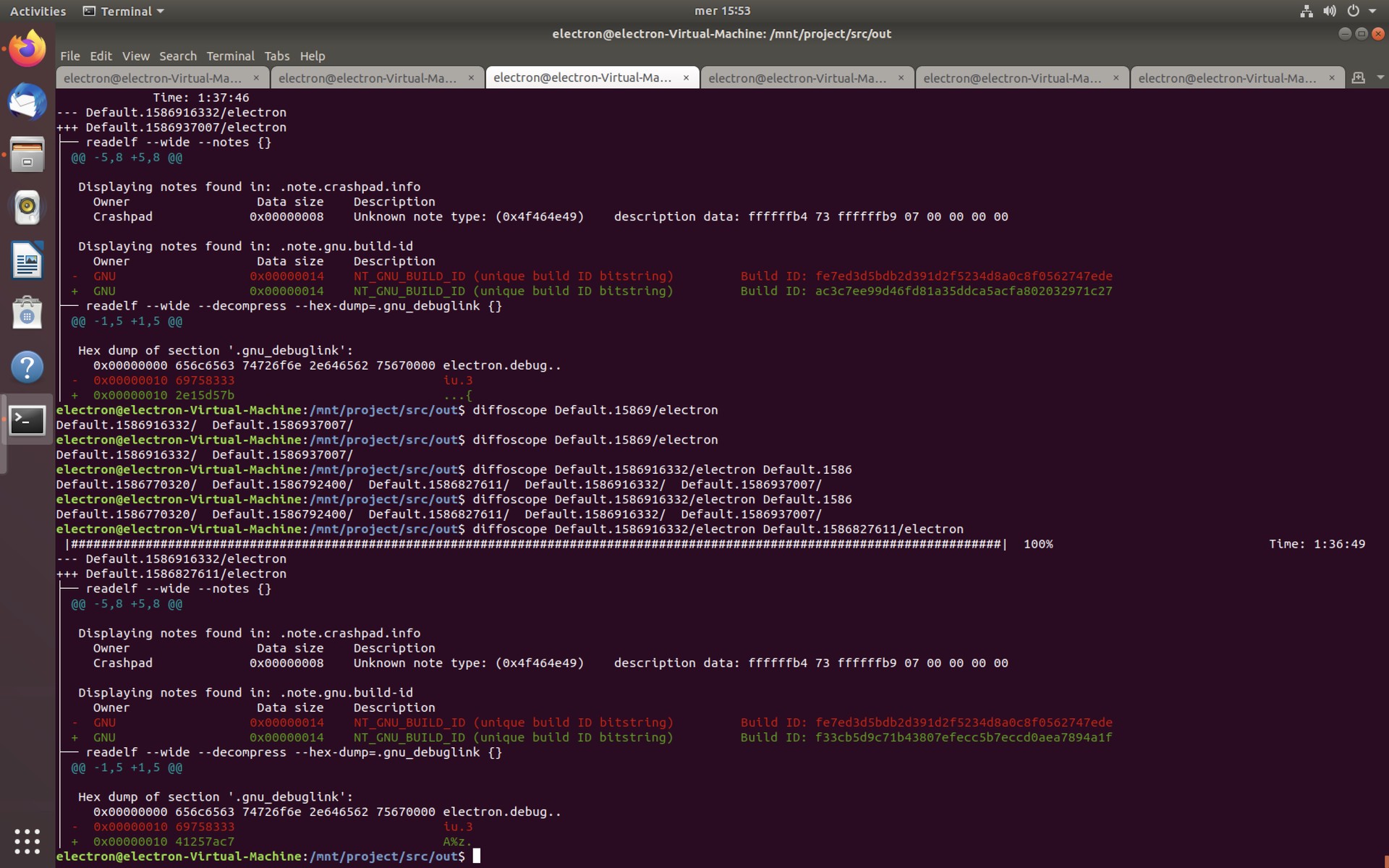Open Rhythmbox music player in dock
Image resolution: width=1389 pixels, height=868 pixels.
27,208
